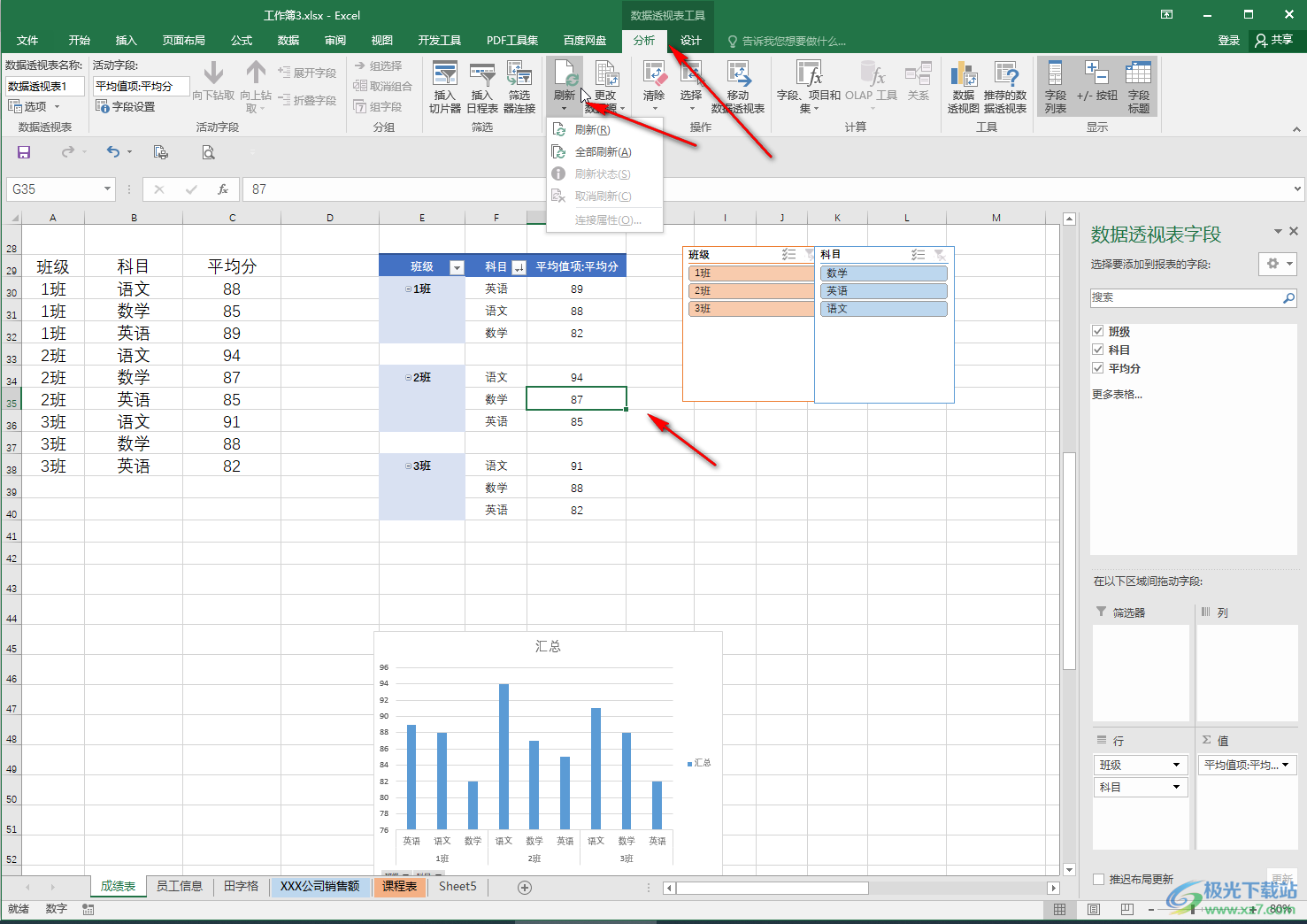Click the Save icon in quick toolbar
Screen dimensions: 1307x924
click(x=24, y=152)
